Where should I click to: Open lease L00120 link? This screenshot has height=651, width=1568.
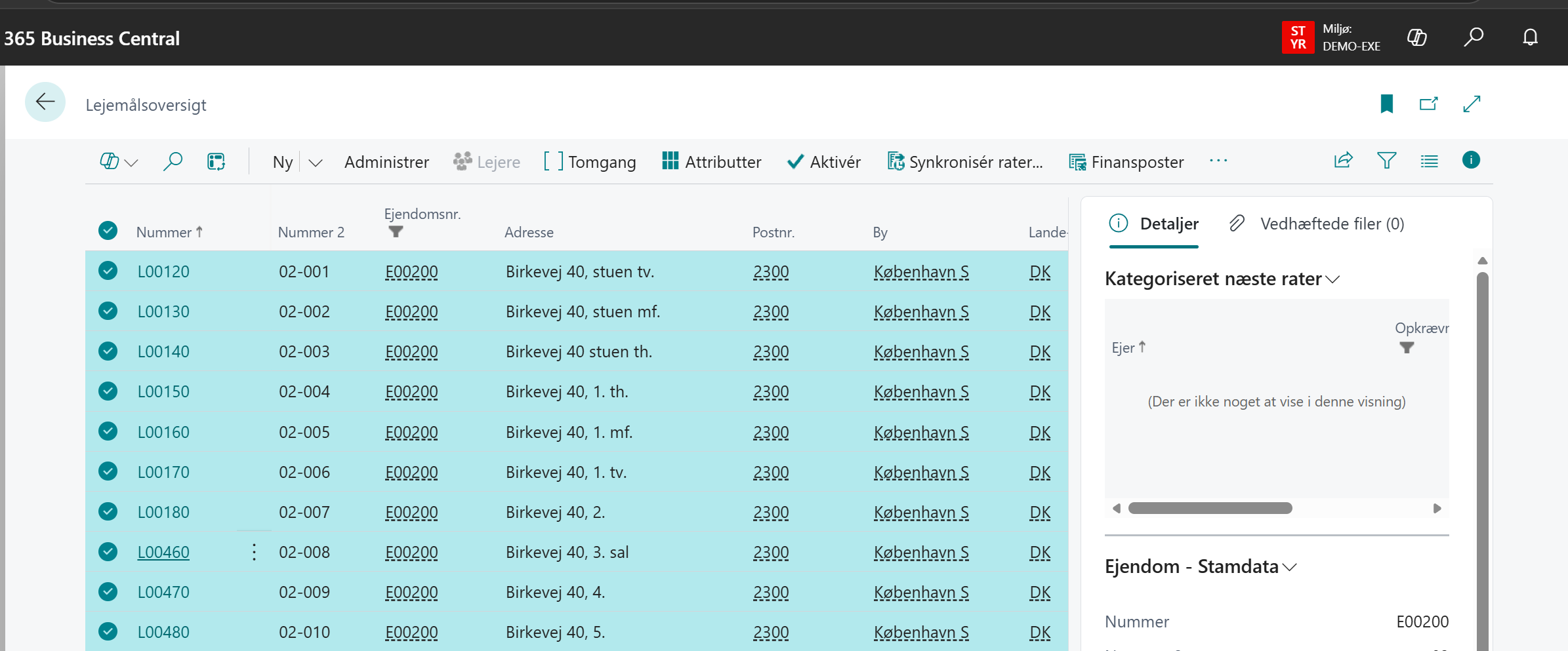tap(163, 271)
